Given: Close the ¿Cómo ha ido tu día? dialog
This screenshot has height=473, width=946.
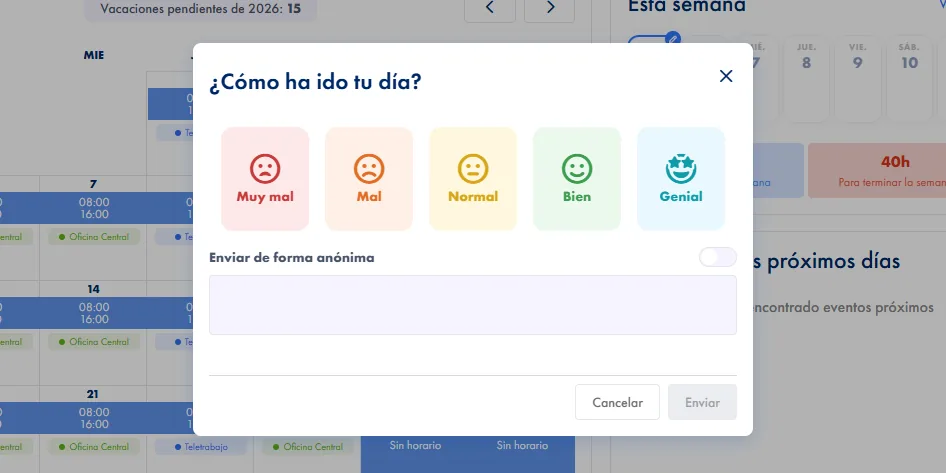Looking at the screenshot, I should point(726,76).
